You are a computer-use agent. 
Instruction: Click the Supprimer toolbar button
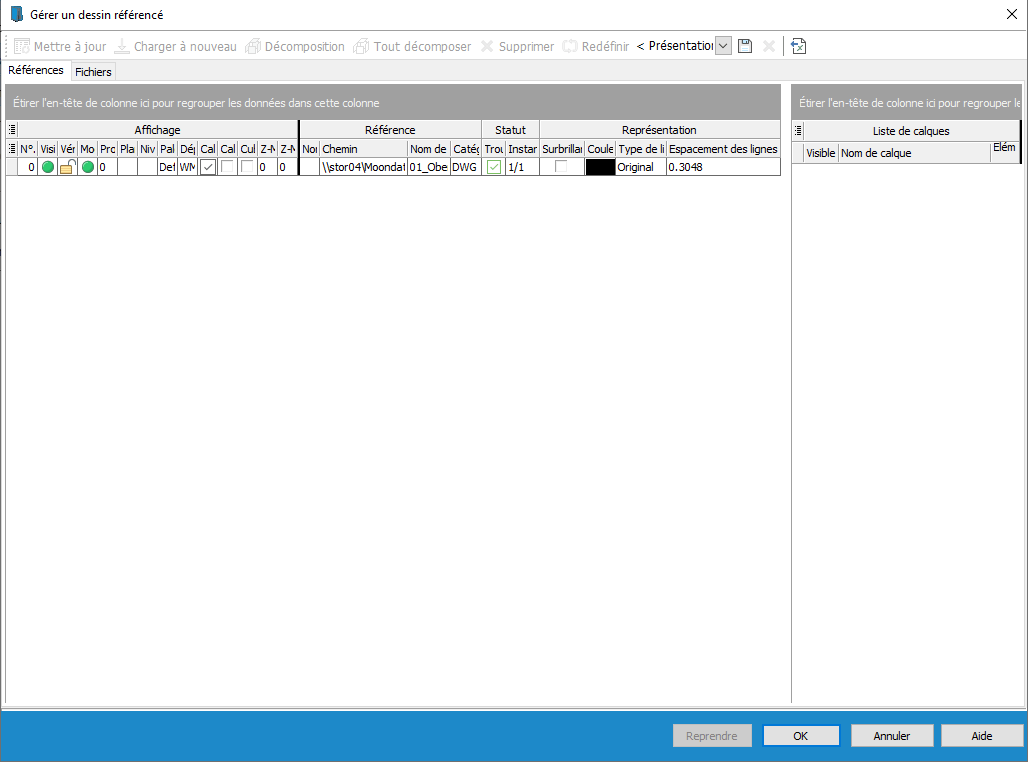pyautogui.click(x=517, y=47)
